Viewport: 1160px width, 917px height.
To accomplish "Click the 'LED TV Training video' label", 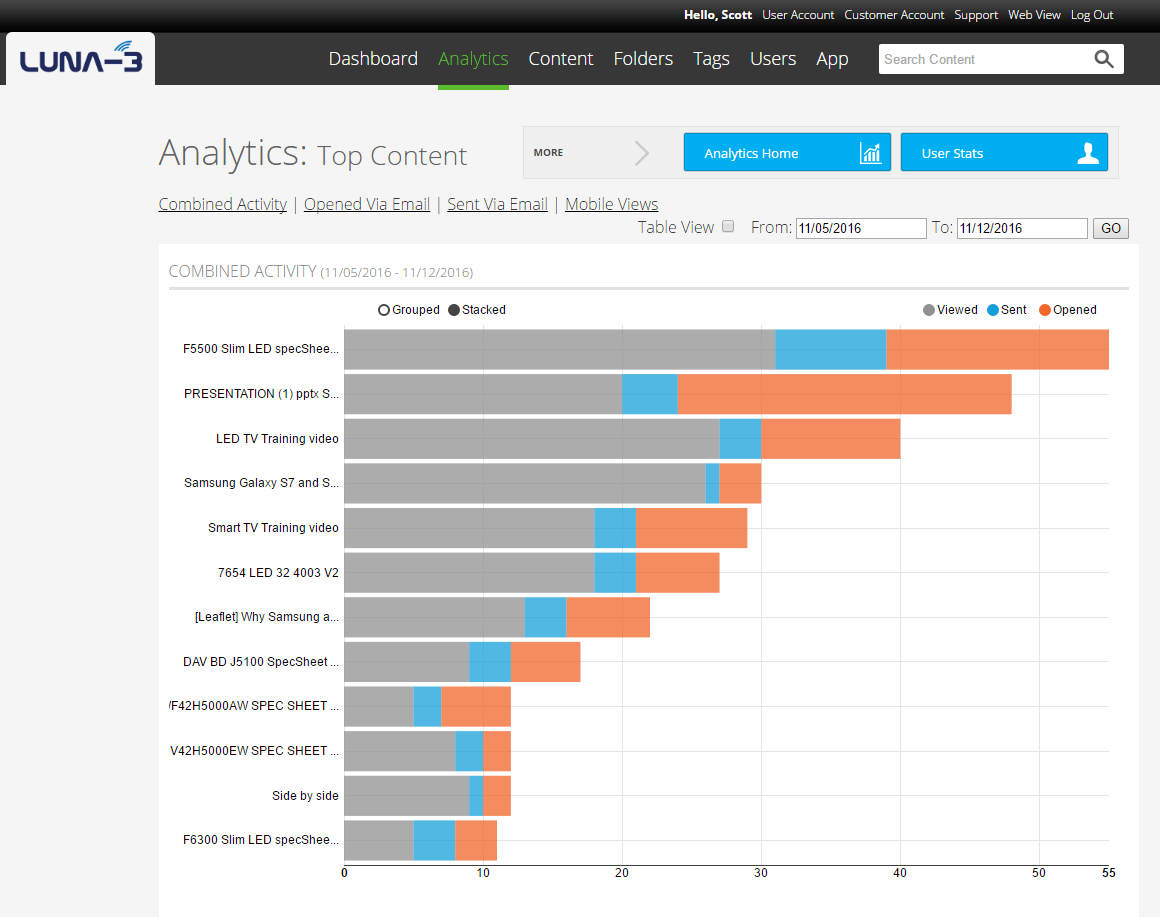I will point(277,439).
